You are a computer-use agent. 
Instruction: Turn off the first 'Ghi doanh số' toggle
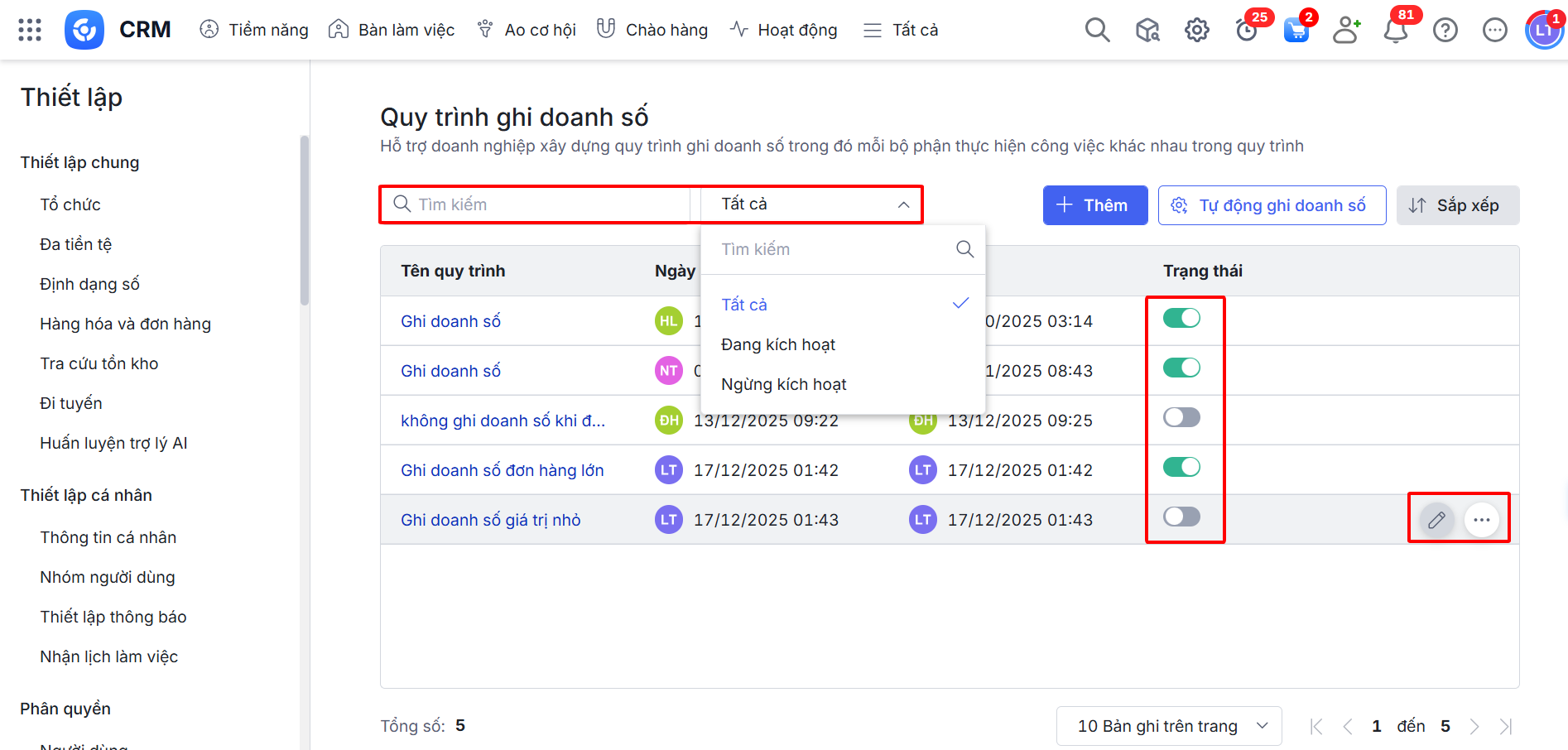point(1181,318)
